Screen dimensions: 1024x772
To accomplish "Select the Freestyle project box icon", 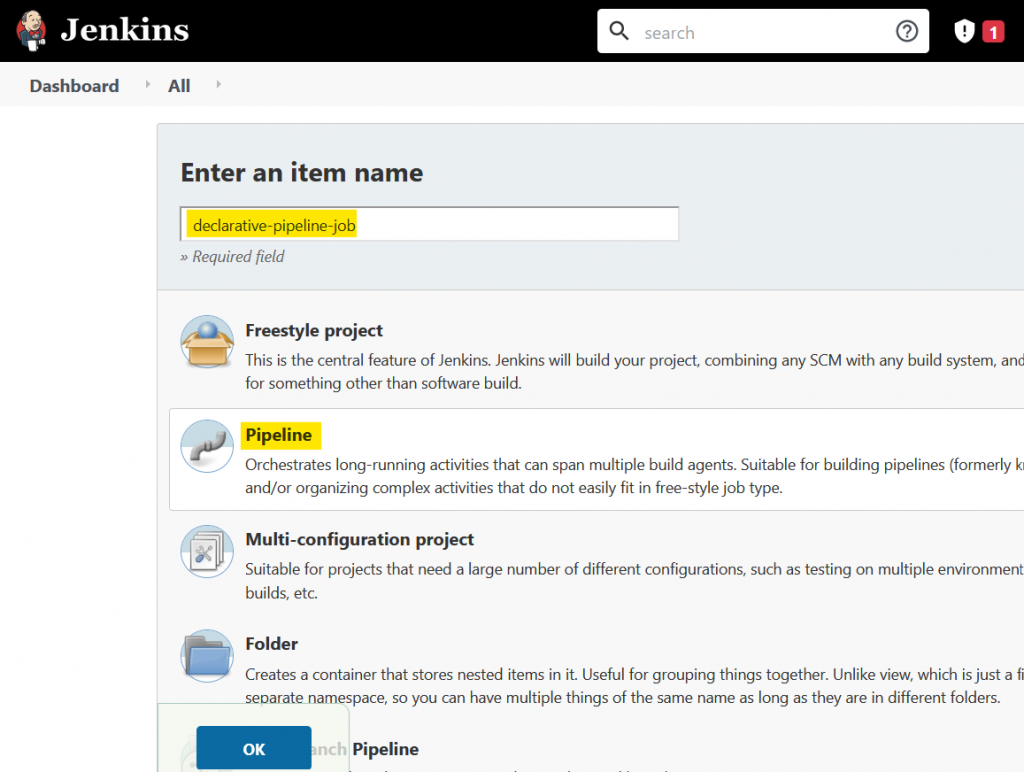I will [207, 342].
